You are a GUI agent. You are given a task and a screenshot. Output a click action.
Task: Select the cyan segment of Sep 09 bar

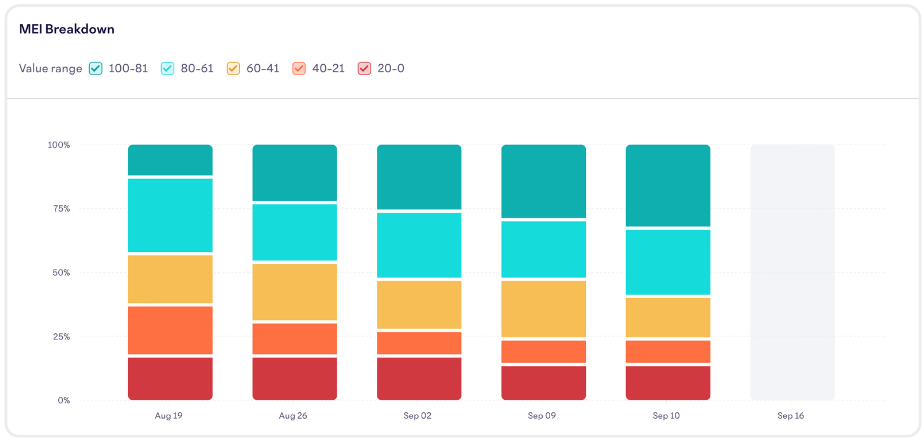coord(543,249)
